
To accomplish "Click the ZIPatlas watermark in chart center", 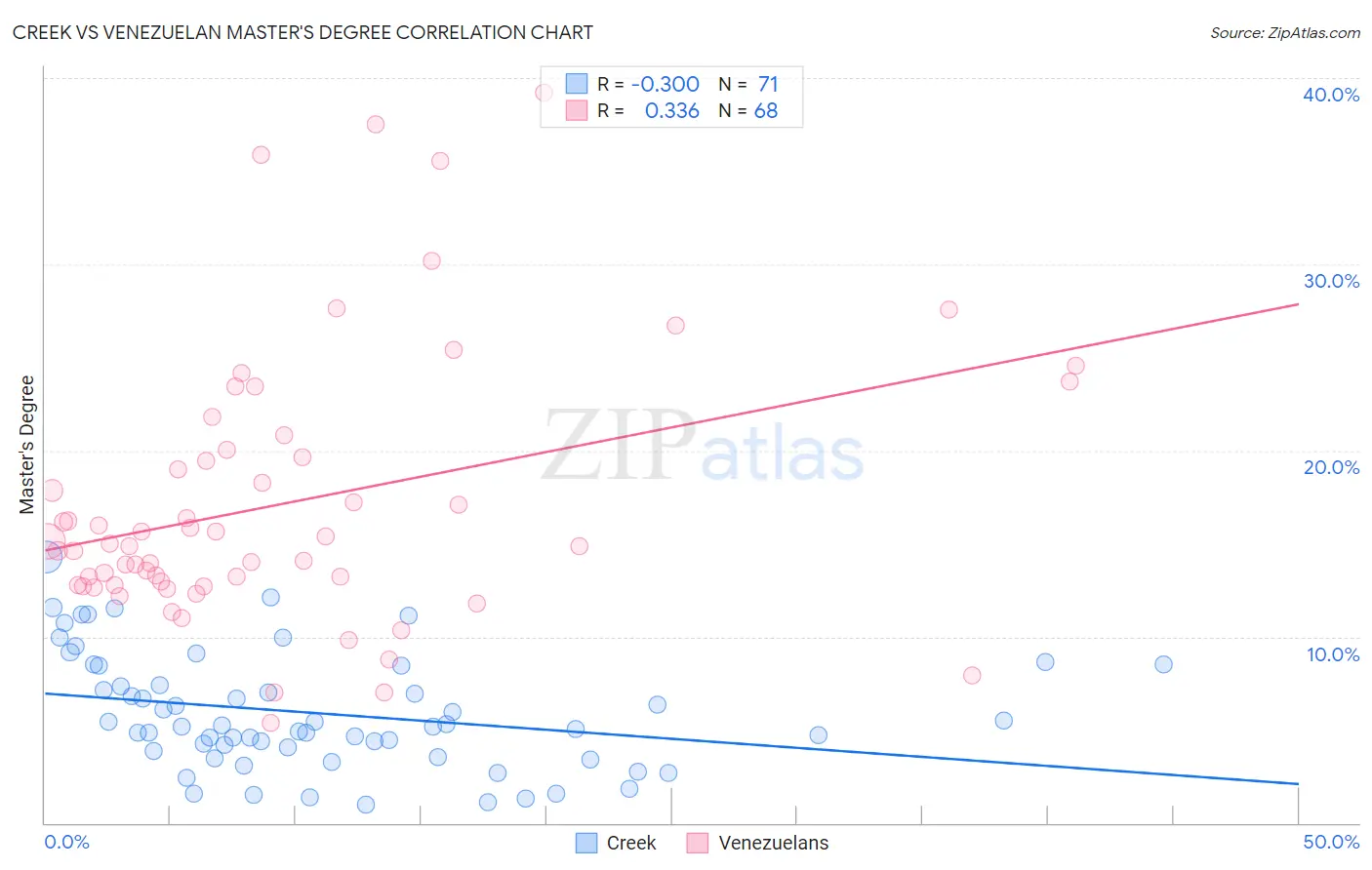I will (x=703, y=447).
